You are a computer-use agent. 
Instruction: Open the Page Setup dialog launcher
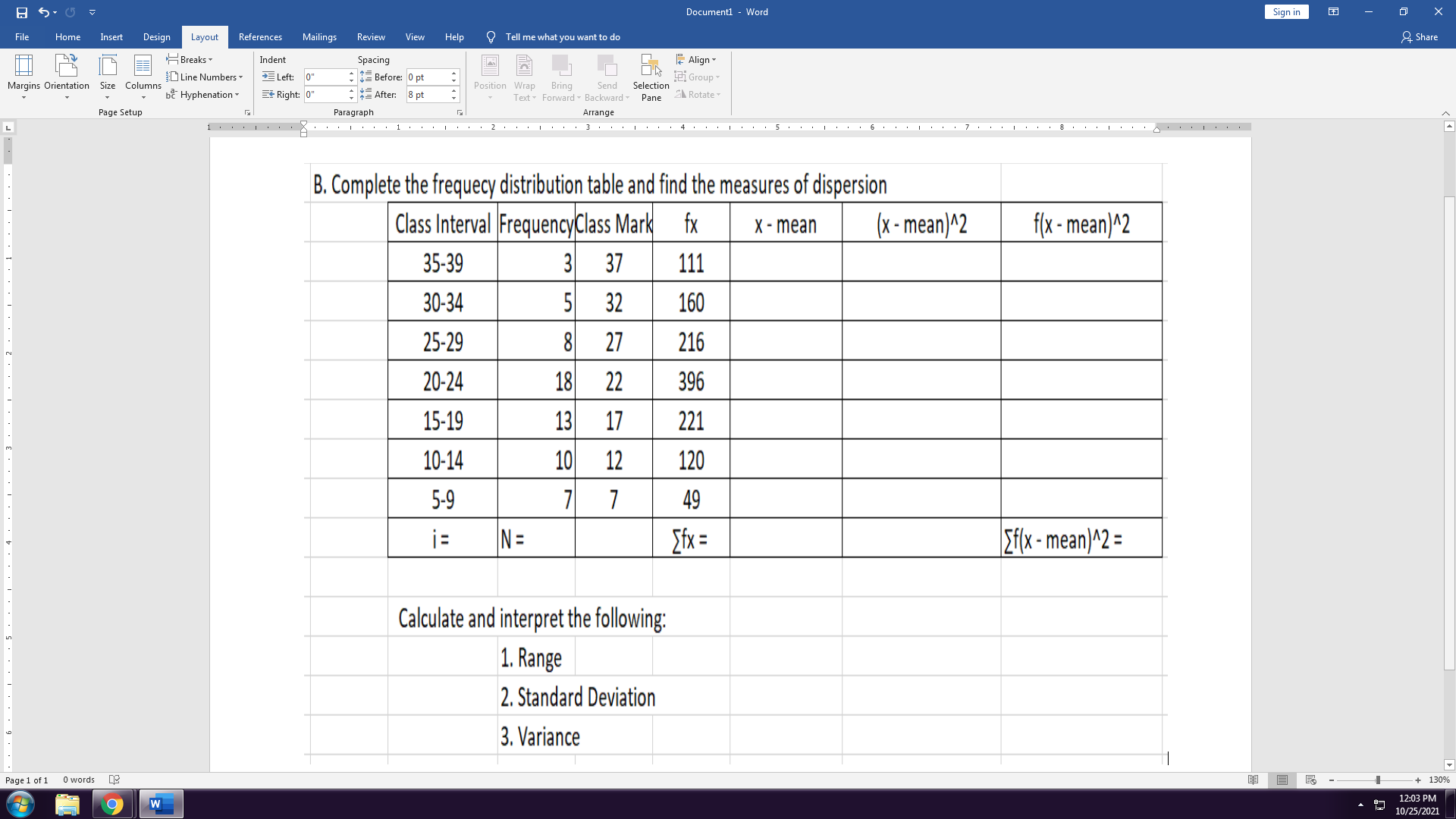pyautogui.click(x=247, y=111)
